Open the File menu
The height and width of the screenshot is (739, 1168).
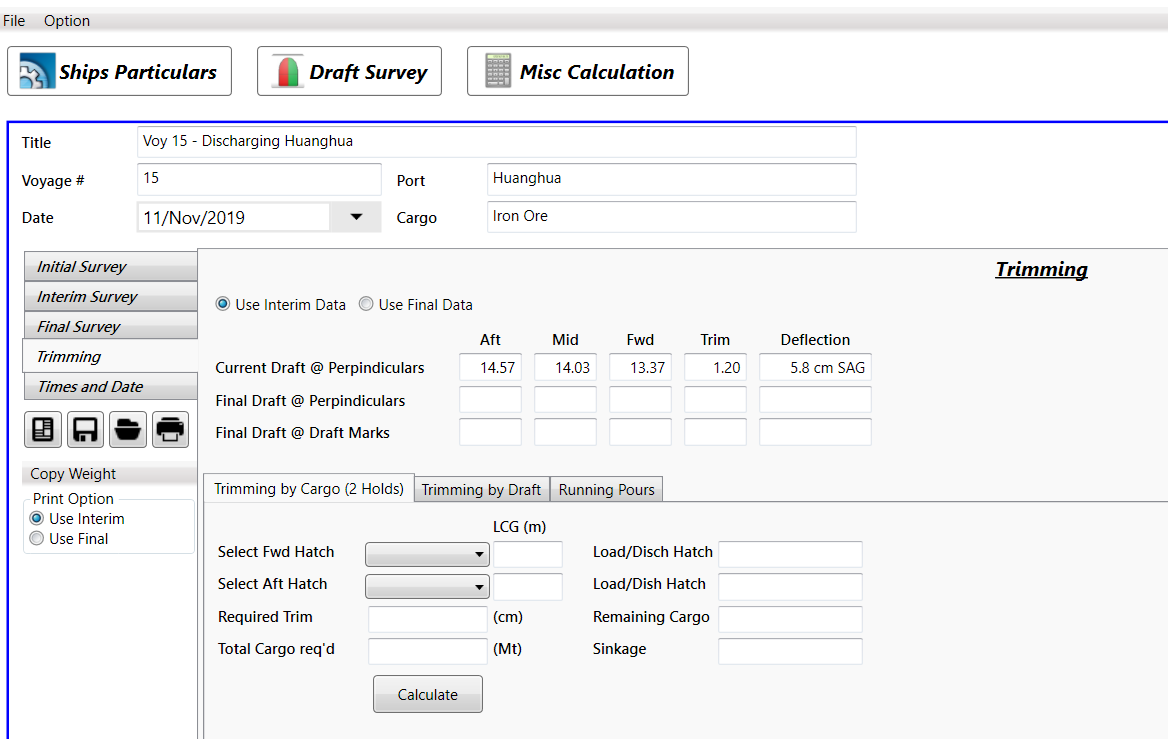coord(14,21)
